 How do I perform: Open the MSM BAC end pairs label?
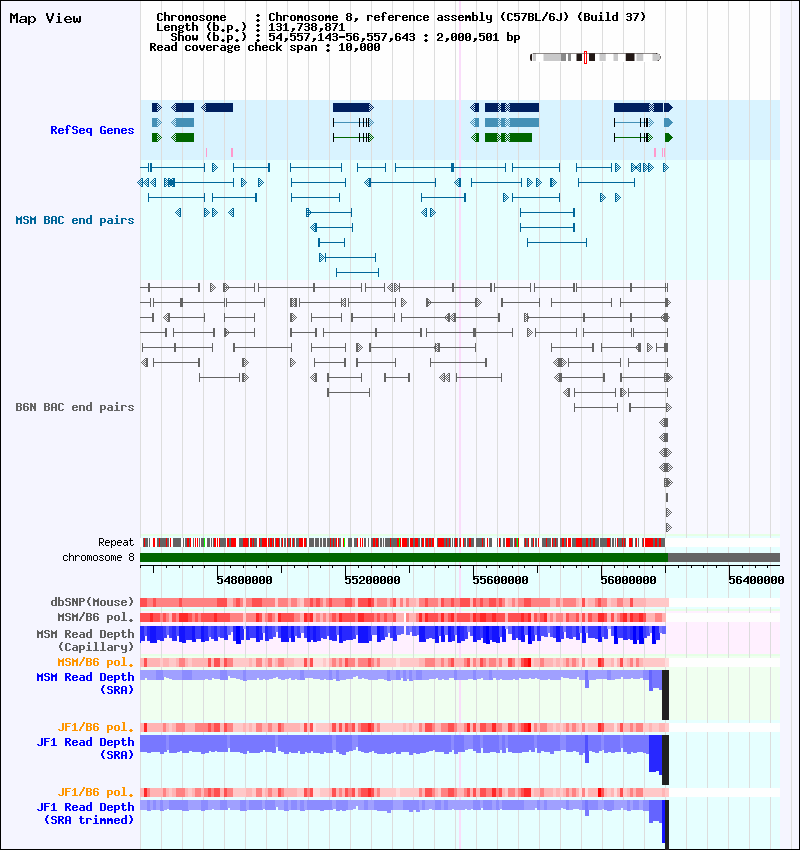[x=75, y=220]
